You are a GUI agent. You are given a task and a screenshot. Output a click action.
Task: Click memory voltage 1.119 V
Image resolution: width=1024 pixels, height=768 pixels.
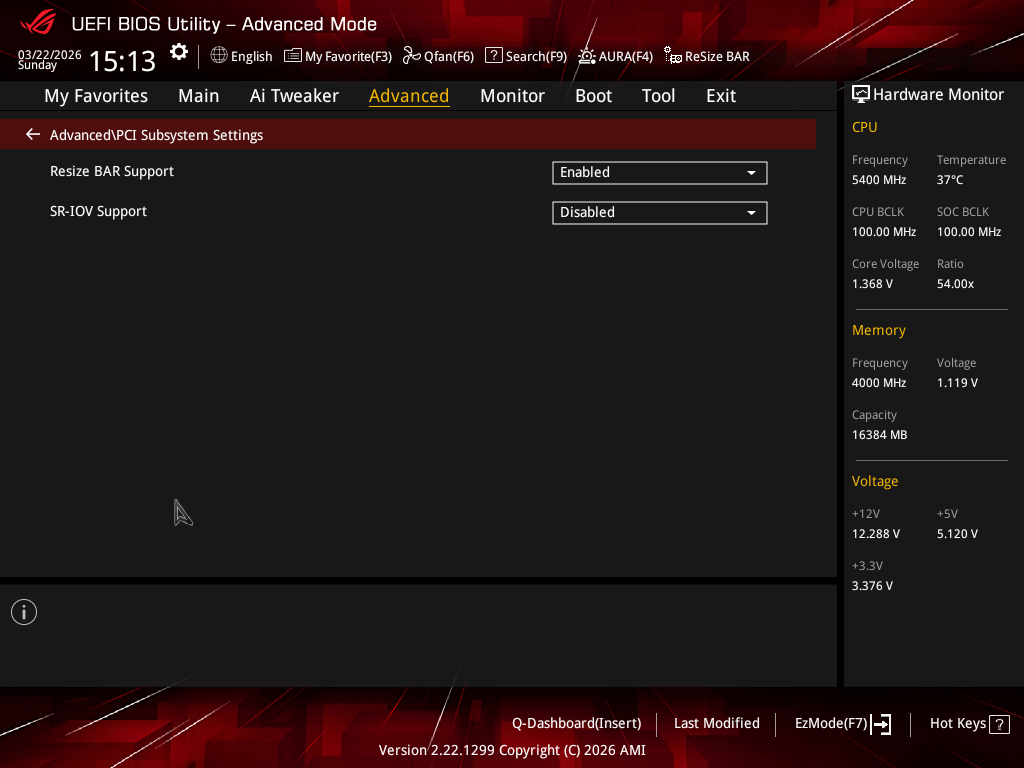(957, 383)
